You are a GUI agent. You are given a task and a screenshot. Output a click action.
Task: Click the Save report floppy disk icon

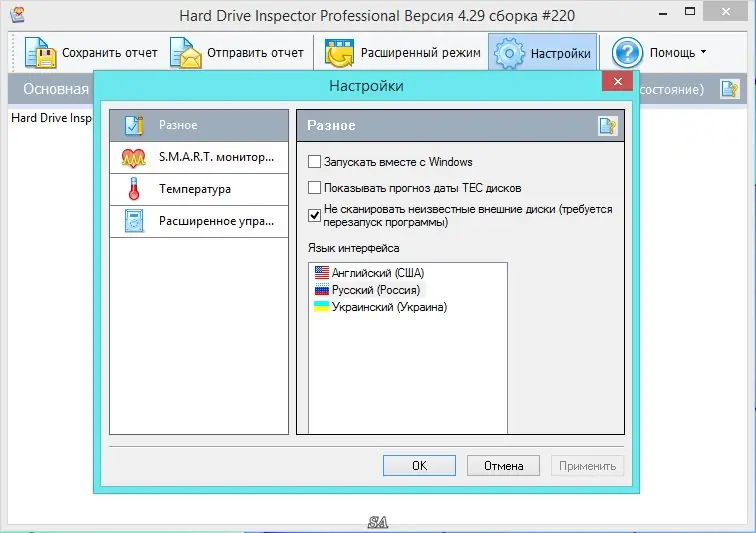tap(40, 53)
